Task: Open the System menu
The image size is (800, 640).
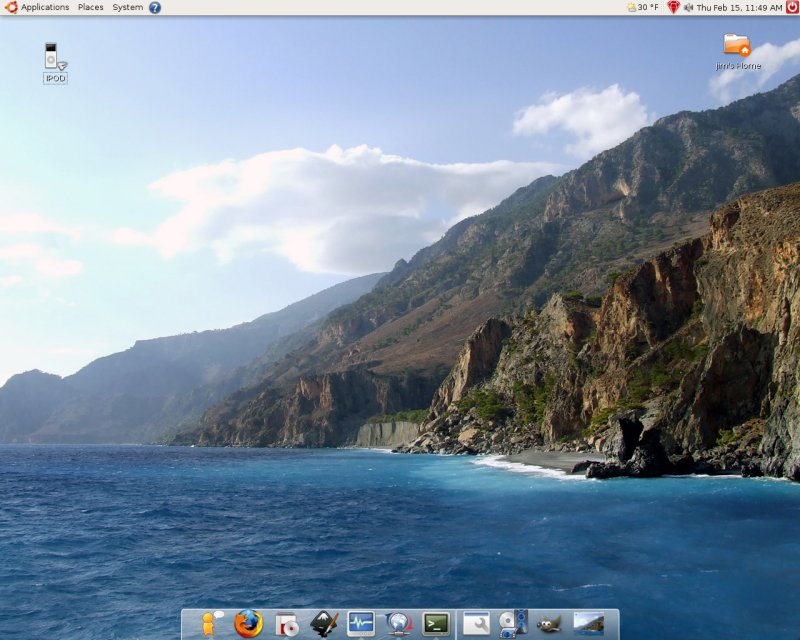Action: (x=128, y=7)
